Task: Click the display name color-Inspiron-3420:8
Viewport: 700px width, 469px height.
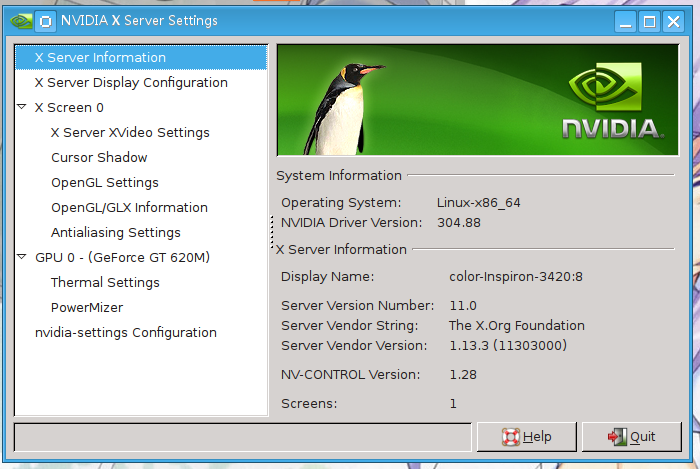Action: coord(516,277)
